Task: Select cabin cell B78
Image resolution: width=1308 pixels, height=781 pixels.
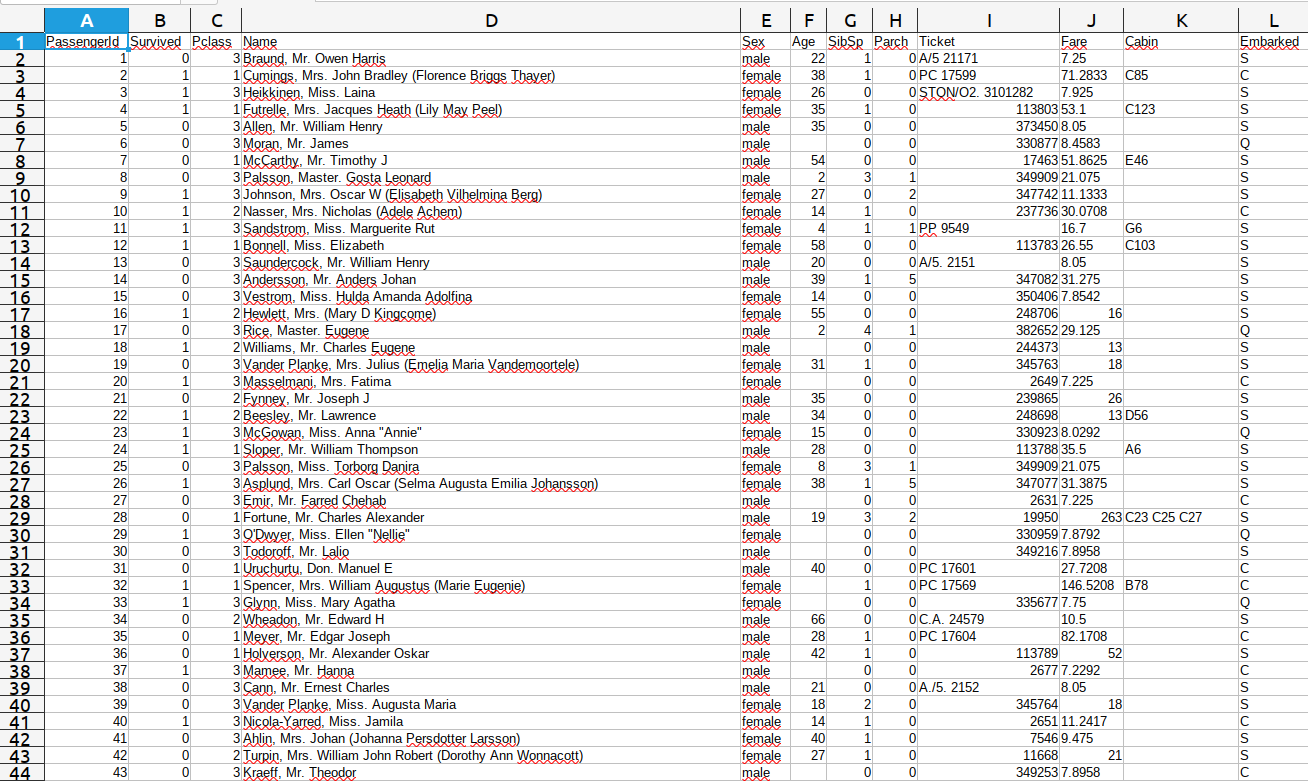Action: pyautogui.click(x=1180, y=586)
